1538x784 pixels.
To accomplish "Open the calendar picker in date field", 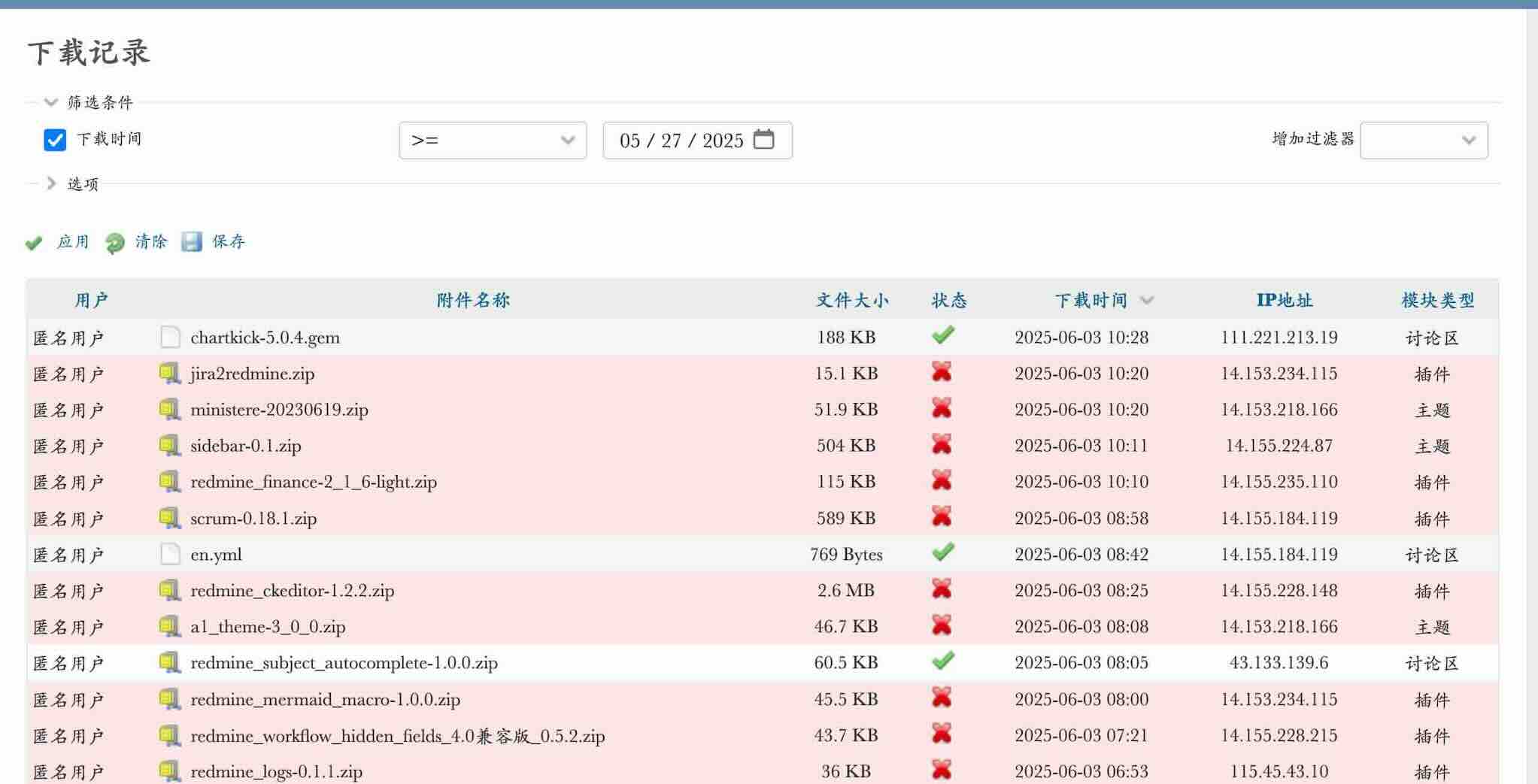I will pos(763,140).
